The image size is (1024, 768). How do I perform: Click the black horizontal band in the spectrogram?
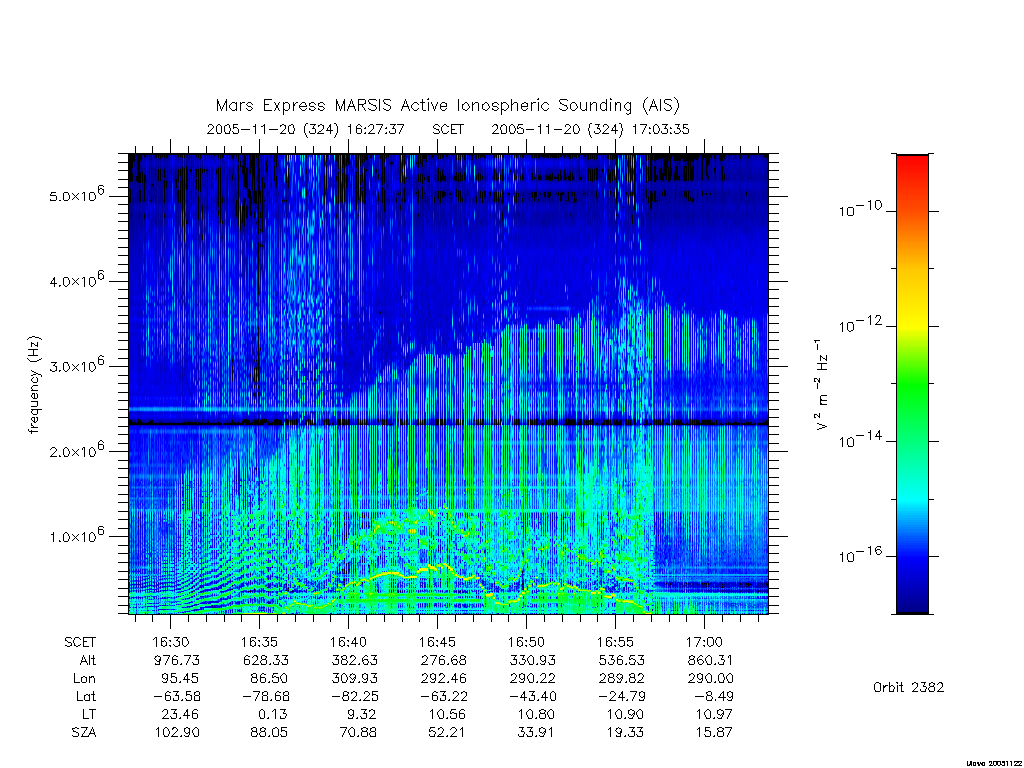448,423
